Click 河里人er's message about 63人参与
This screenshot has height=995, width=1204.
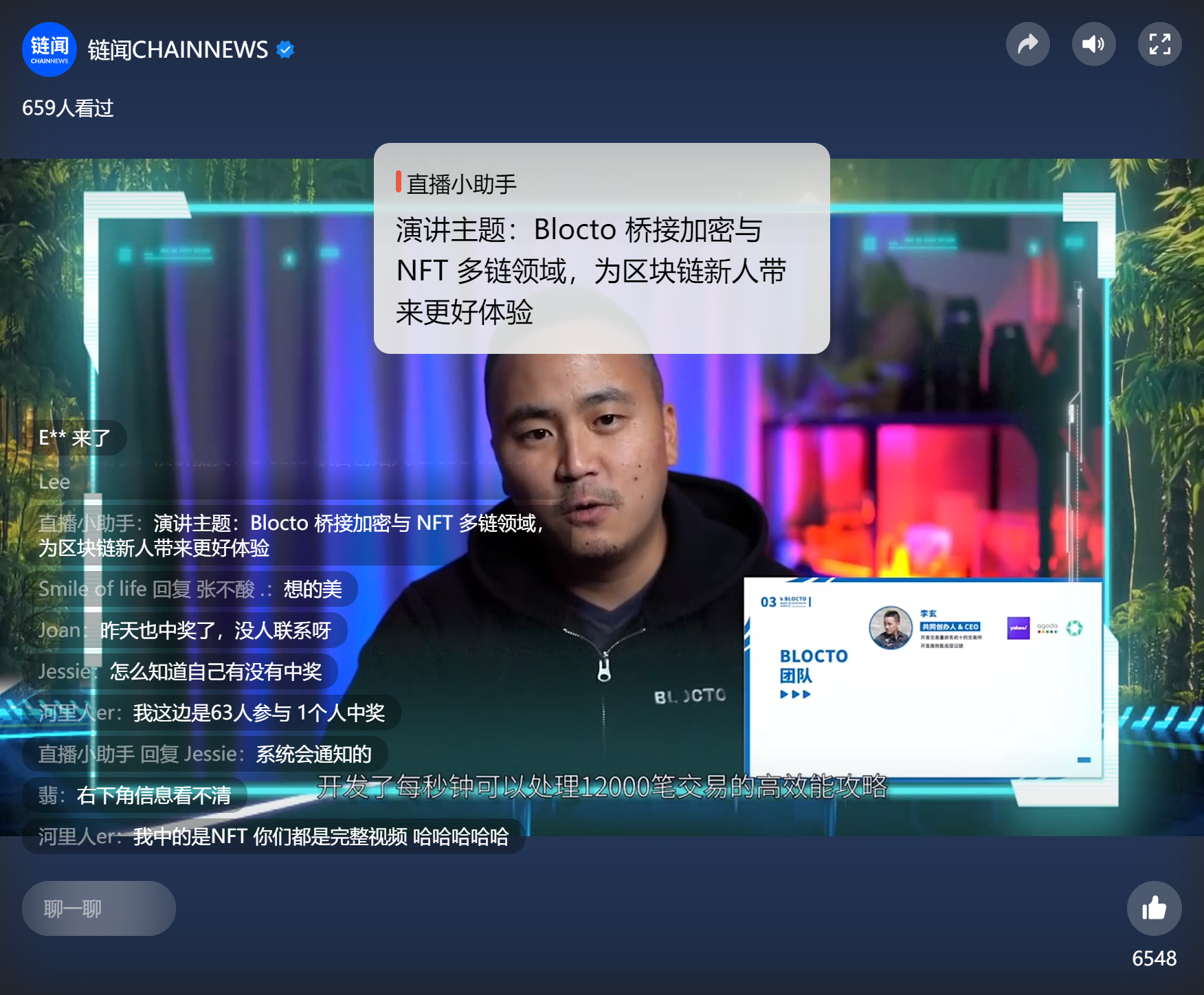tap(212, 713)
